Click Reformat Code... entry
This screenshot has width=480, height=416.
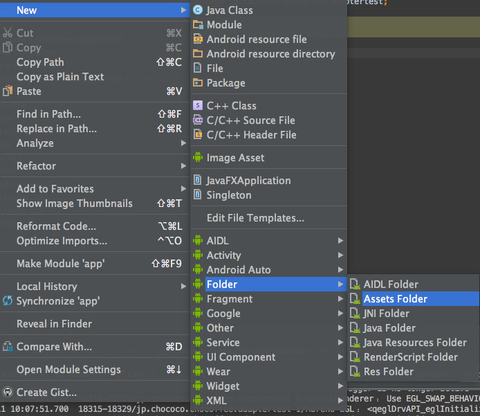95,226
